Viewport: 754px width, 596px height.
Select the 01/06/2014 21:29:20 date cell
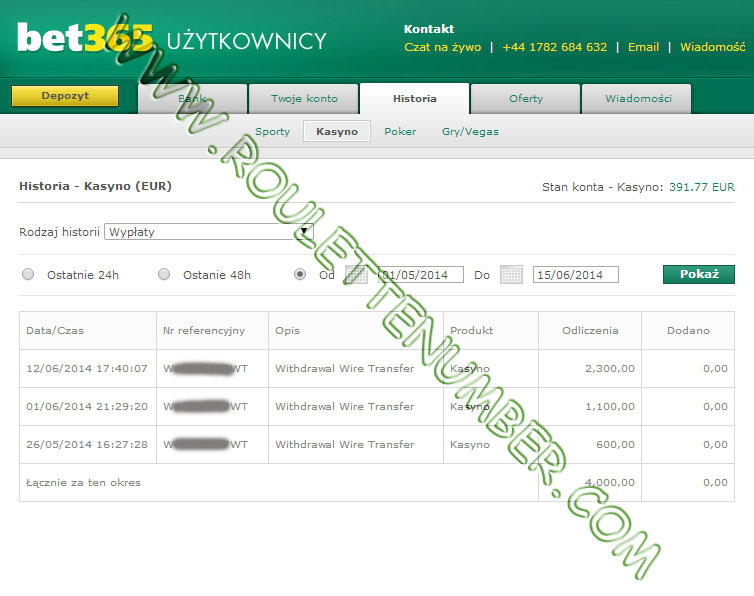[x=87, y=406]
